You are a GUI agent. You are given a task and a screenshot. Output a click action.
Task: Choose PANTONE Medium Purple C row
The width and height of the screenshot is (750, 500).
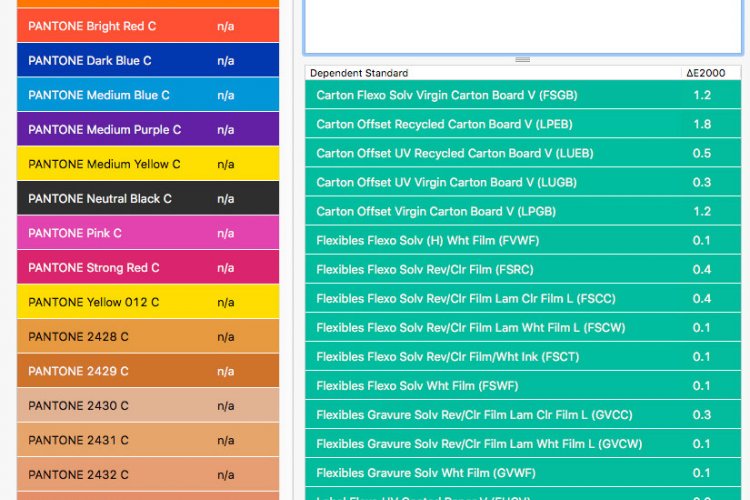[x=148, y=129]
